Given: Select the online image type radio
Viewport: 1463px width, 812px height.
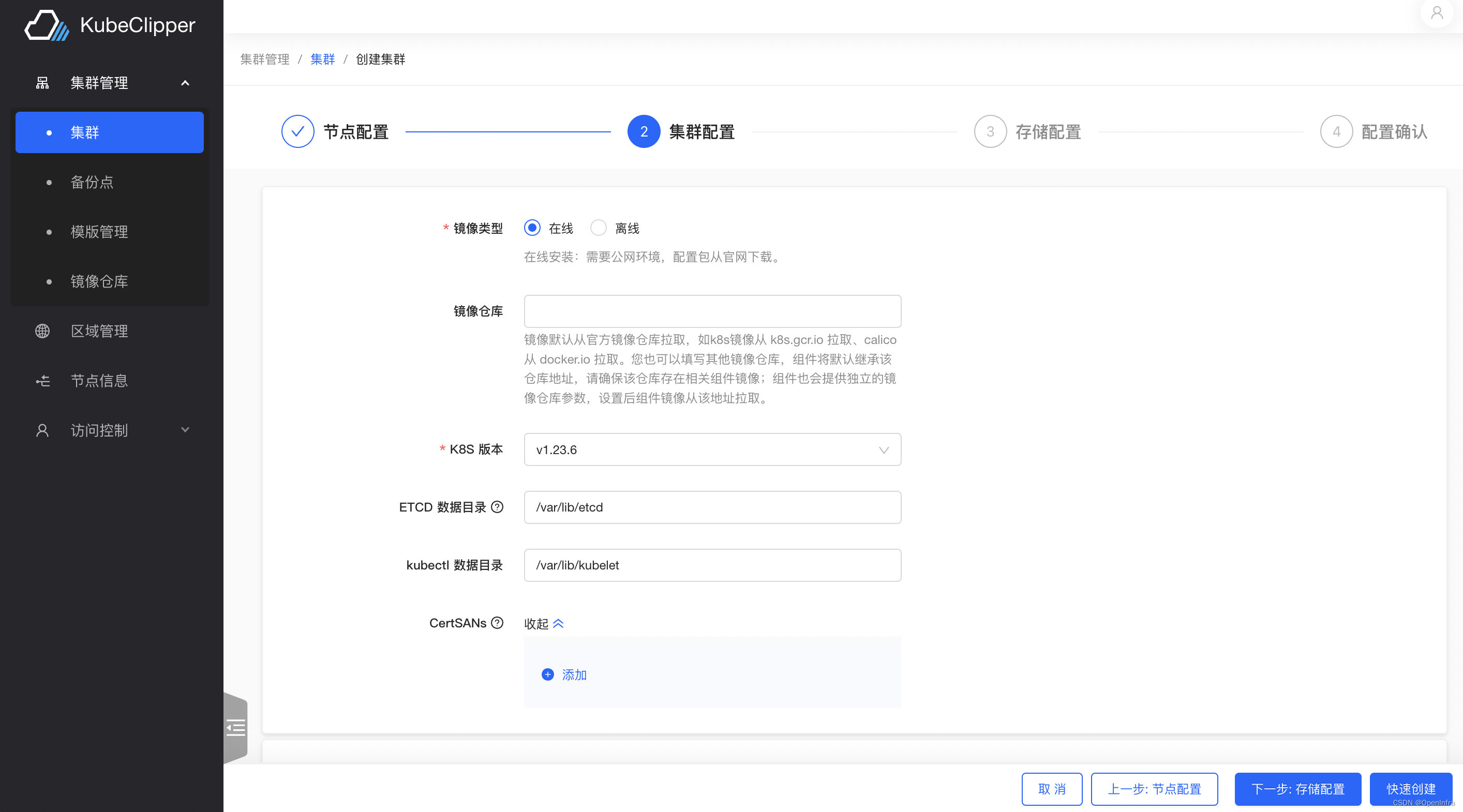Looking at the screenshot, I should tap(532, 228).
